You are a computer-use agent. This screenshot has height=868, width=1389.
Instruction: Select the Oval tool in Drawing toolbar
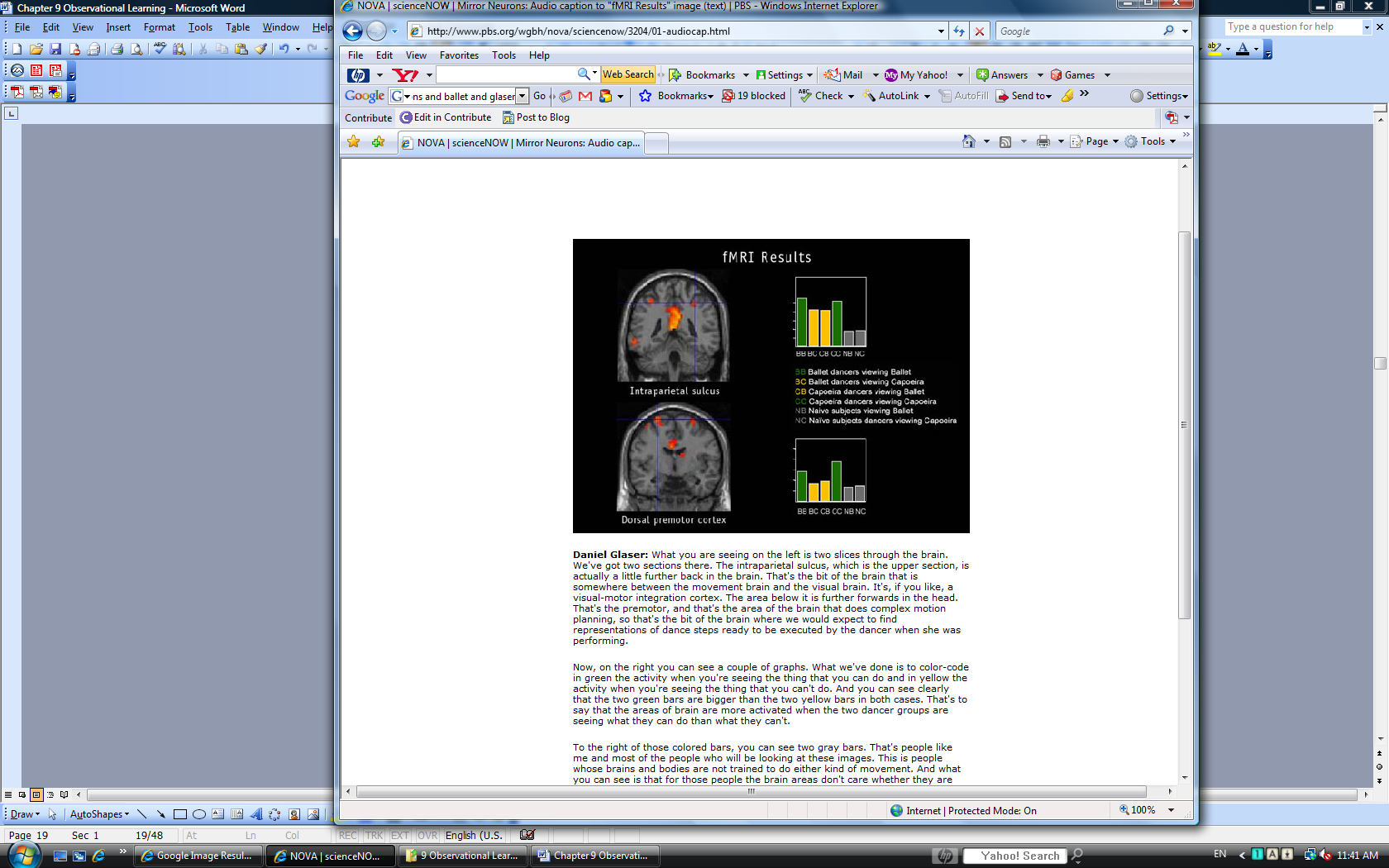(x=198, y=814)
